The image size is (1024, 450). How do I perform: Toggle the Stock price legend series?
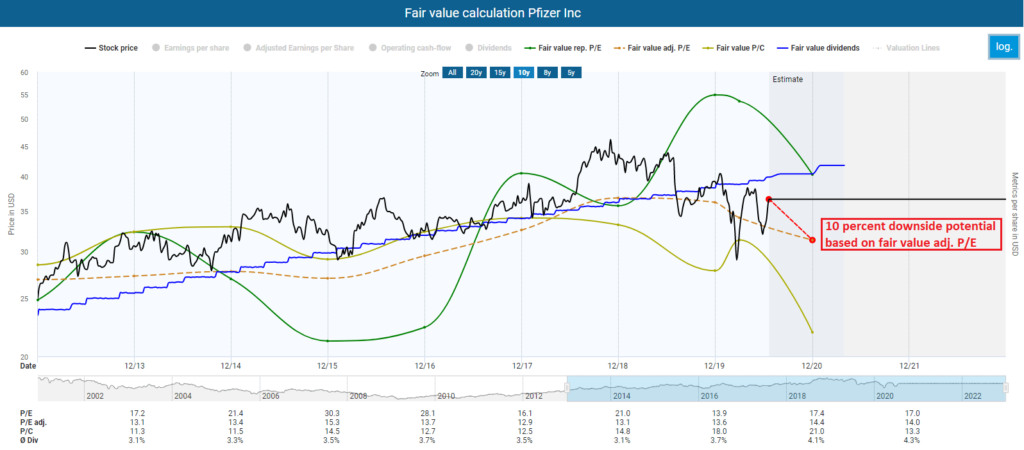110,48
